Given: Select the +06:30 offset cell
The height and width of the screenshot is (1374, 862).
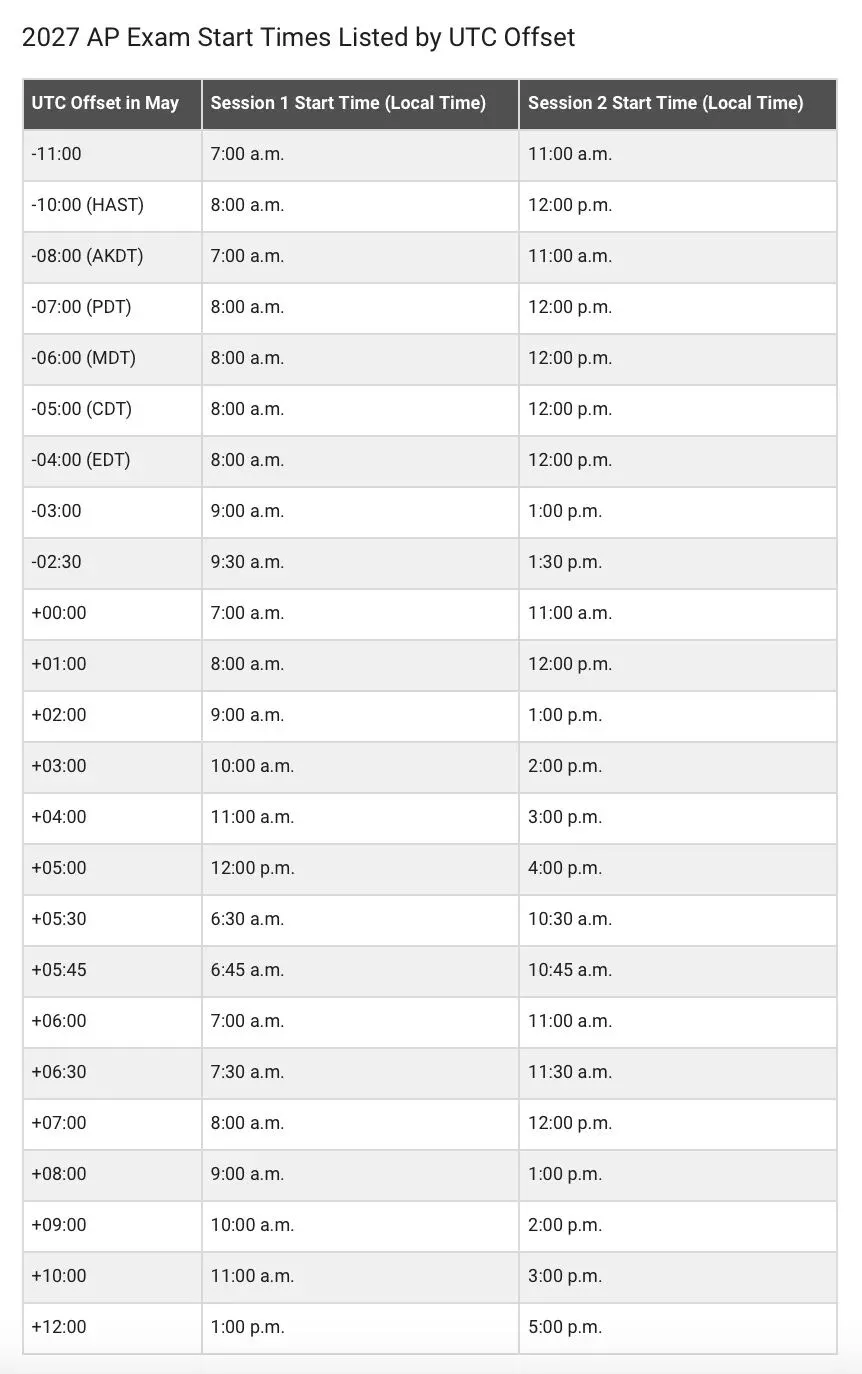Looking at the screenshot, I should tap(112, 1073).
